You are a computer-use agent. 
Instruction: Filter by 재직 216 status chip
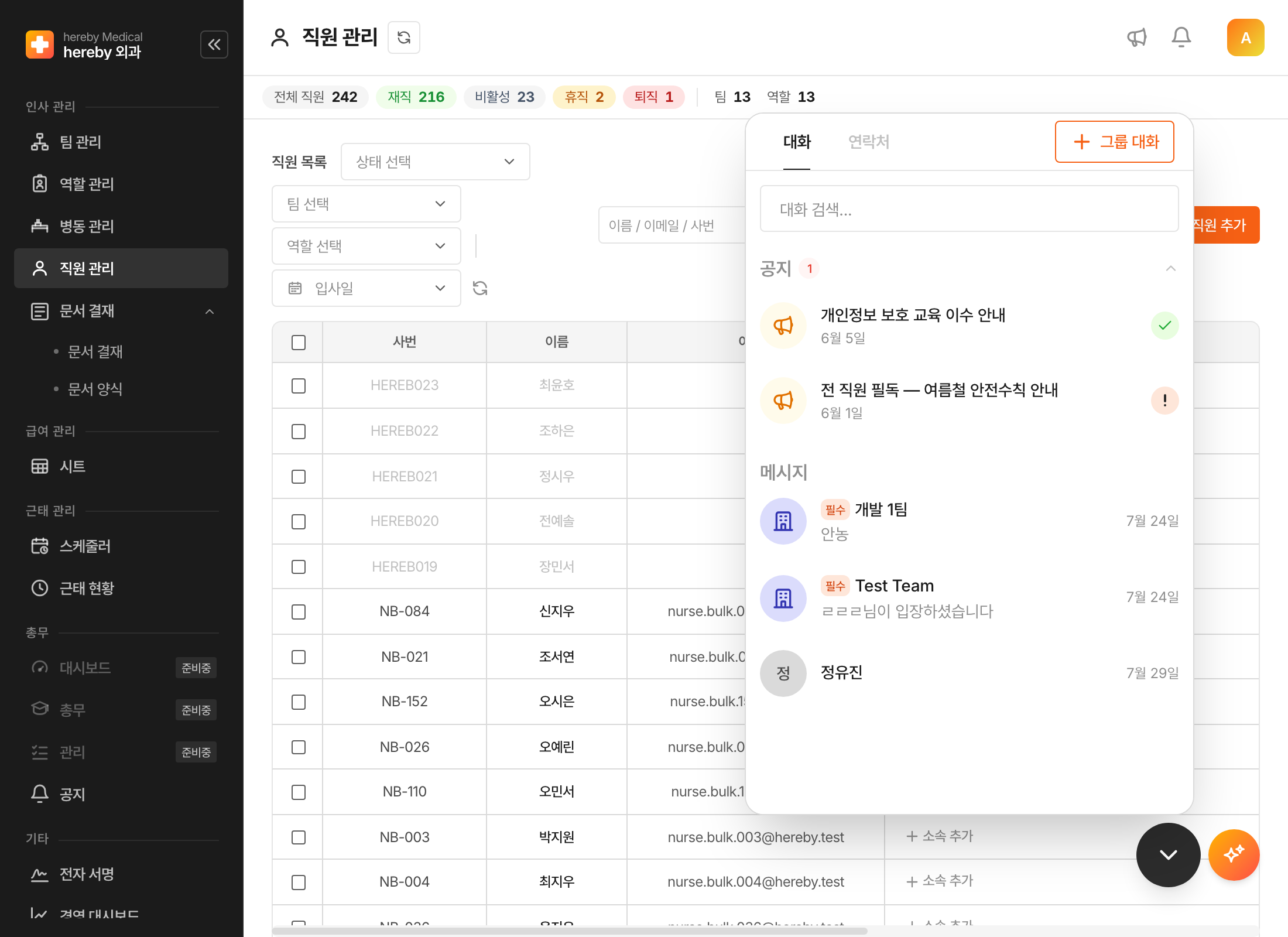pyautogui.click(x=416, y=97)
